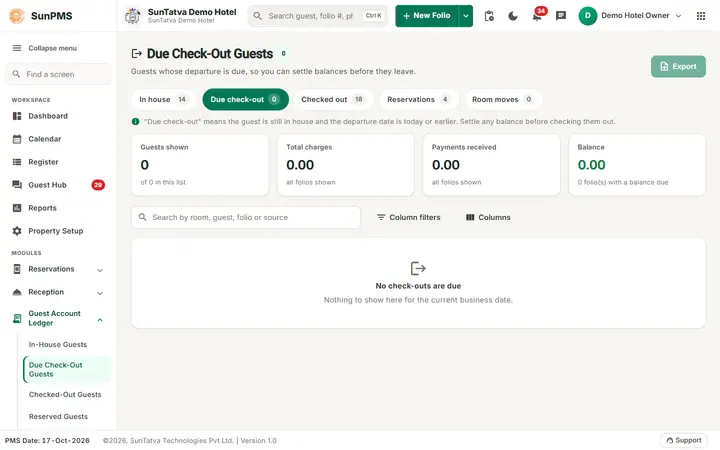This screenshot has width=720, height=450.
Task: Click the Export button
Action: coord(678,67)
